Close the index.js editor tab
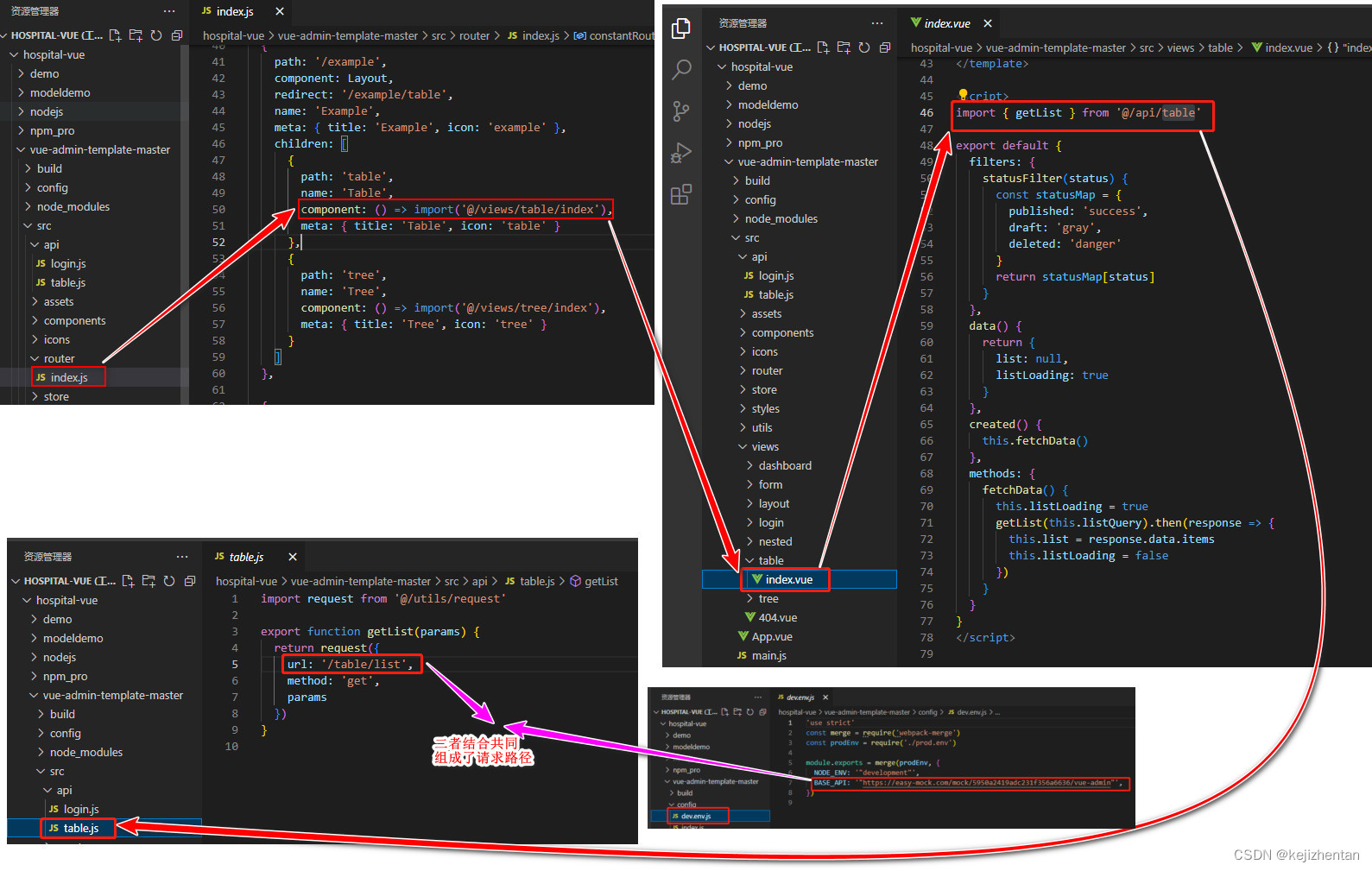This screenshot has height=871, width=1372. coord(280,11)
